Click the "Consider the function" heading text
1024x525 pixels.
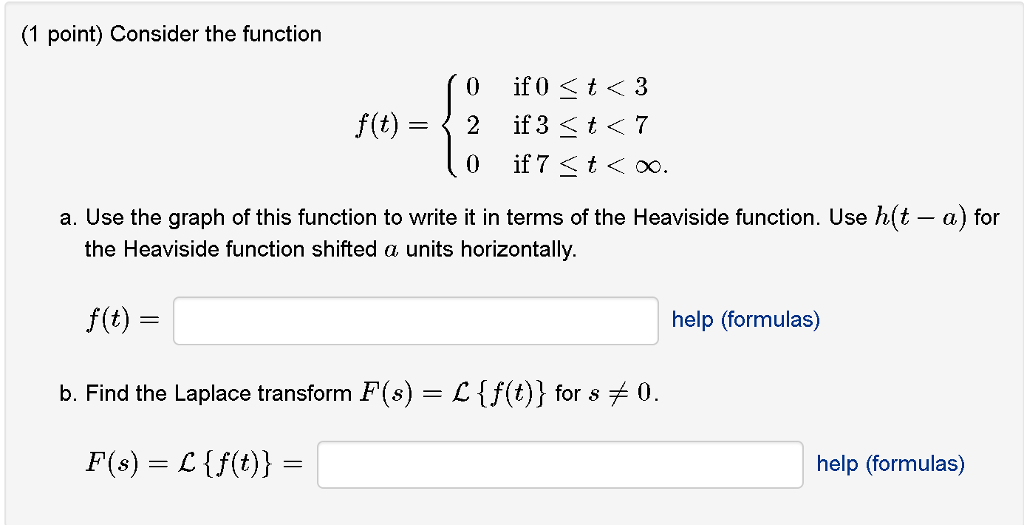216,35
